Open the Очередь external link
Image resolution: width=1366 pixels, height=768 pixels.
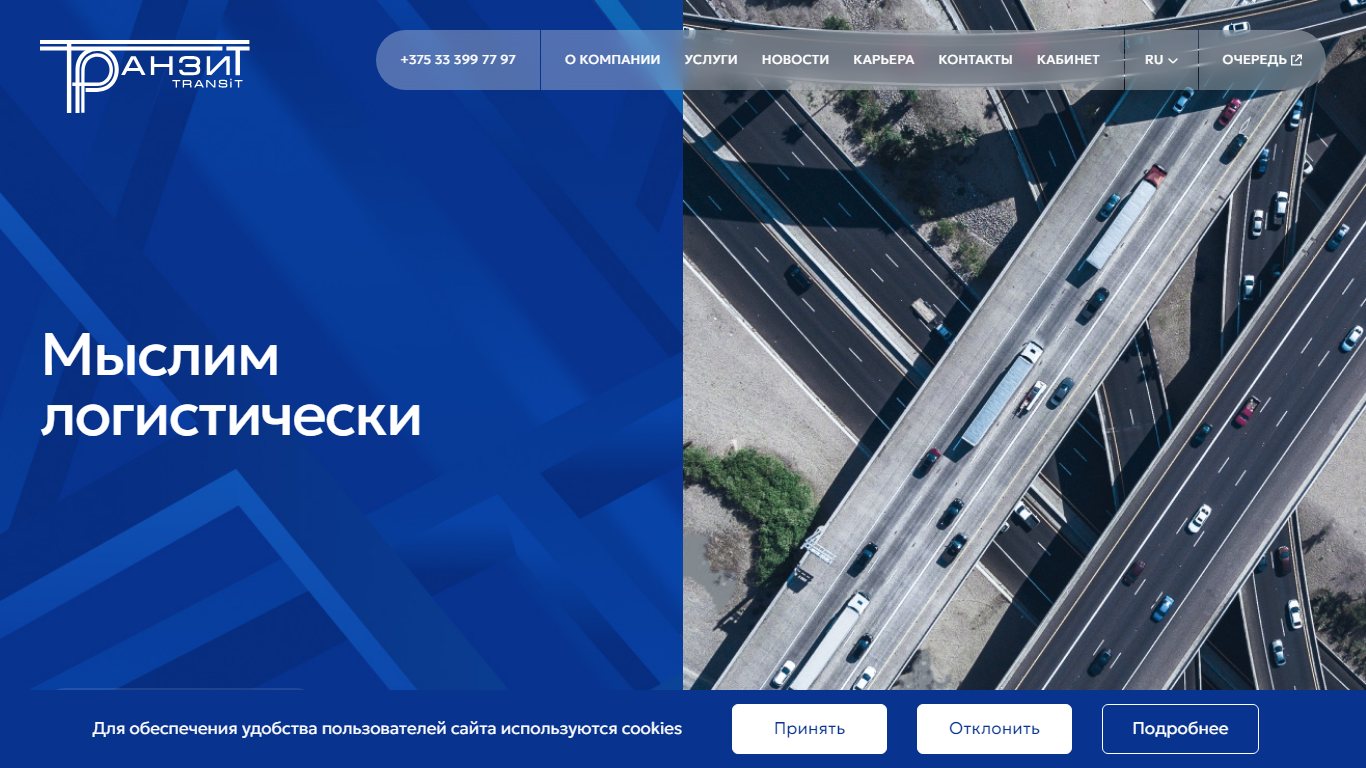coord(1262,60)
